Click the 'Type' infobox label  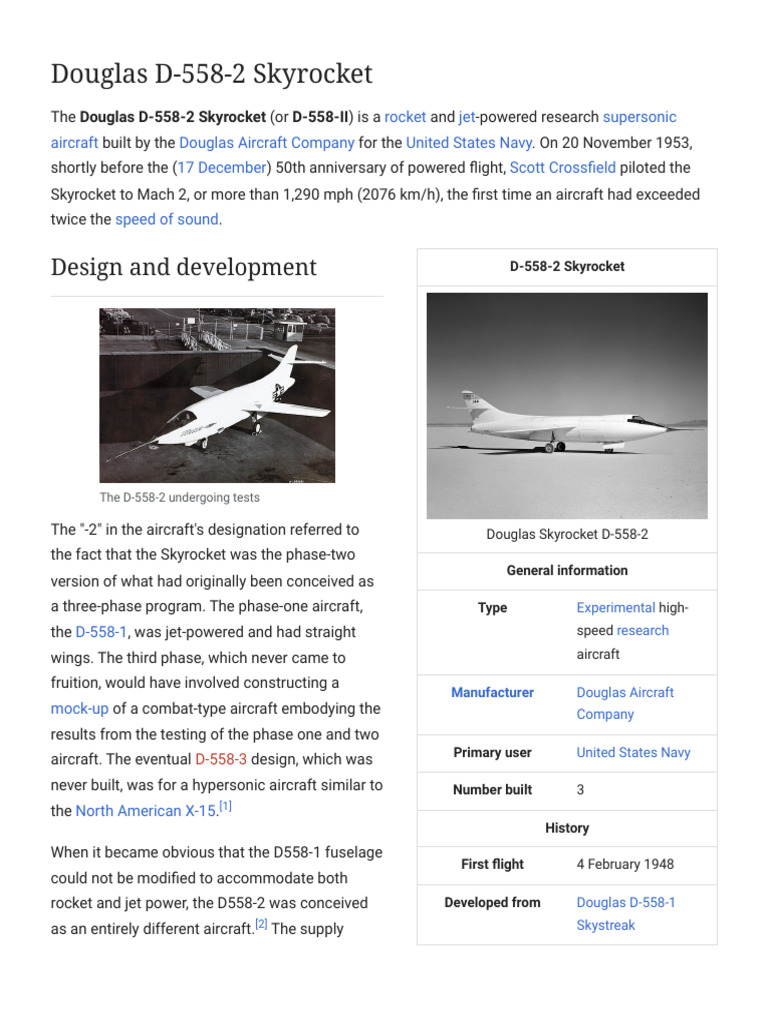[492, 608]
